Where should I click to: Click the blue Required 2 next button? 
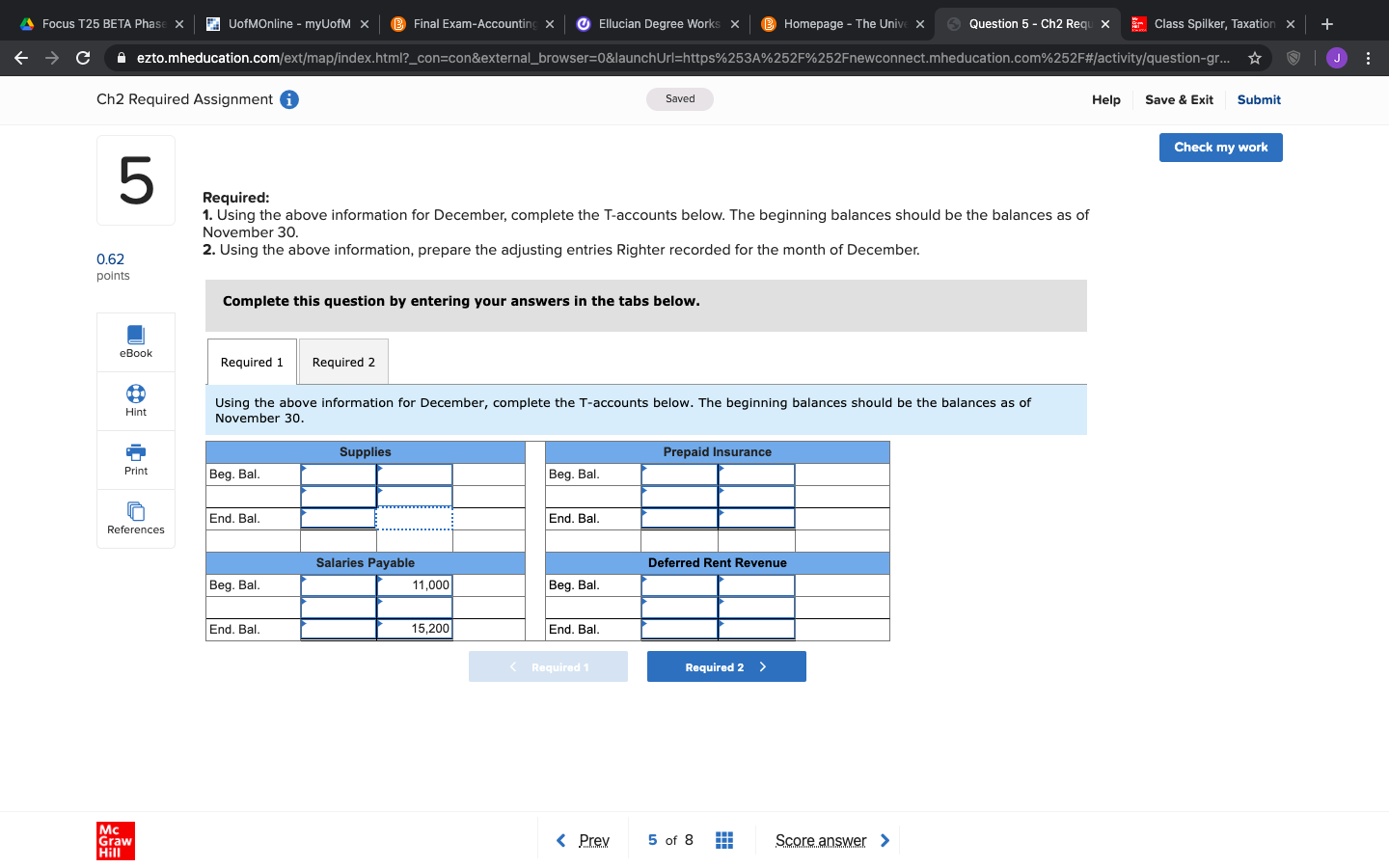pos(726,666)
